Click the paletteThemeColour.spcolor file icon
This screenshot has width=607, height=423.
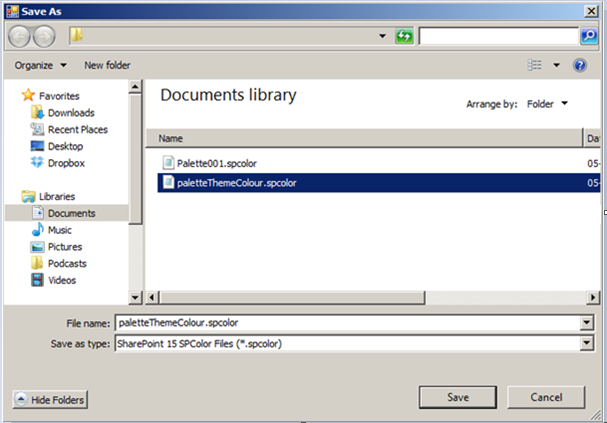[168, 182]
